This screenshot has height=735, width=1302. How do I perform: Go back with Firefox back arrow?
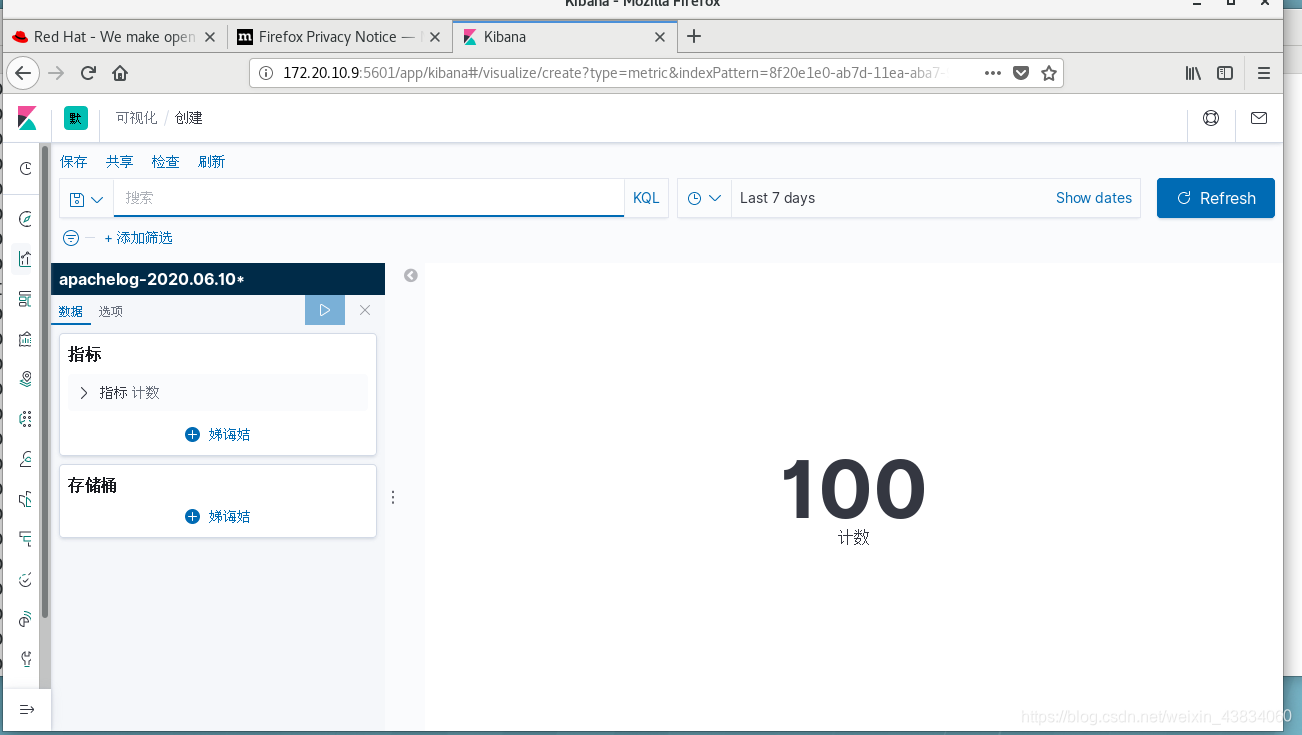pyautogui.click(x=24, y=73)
